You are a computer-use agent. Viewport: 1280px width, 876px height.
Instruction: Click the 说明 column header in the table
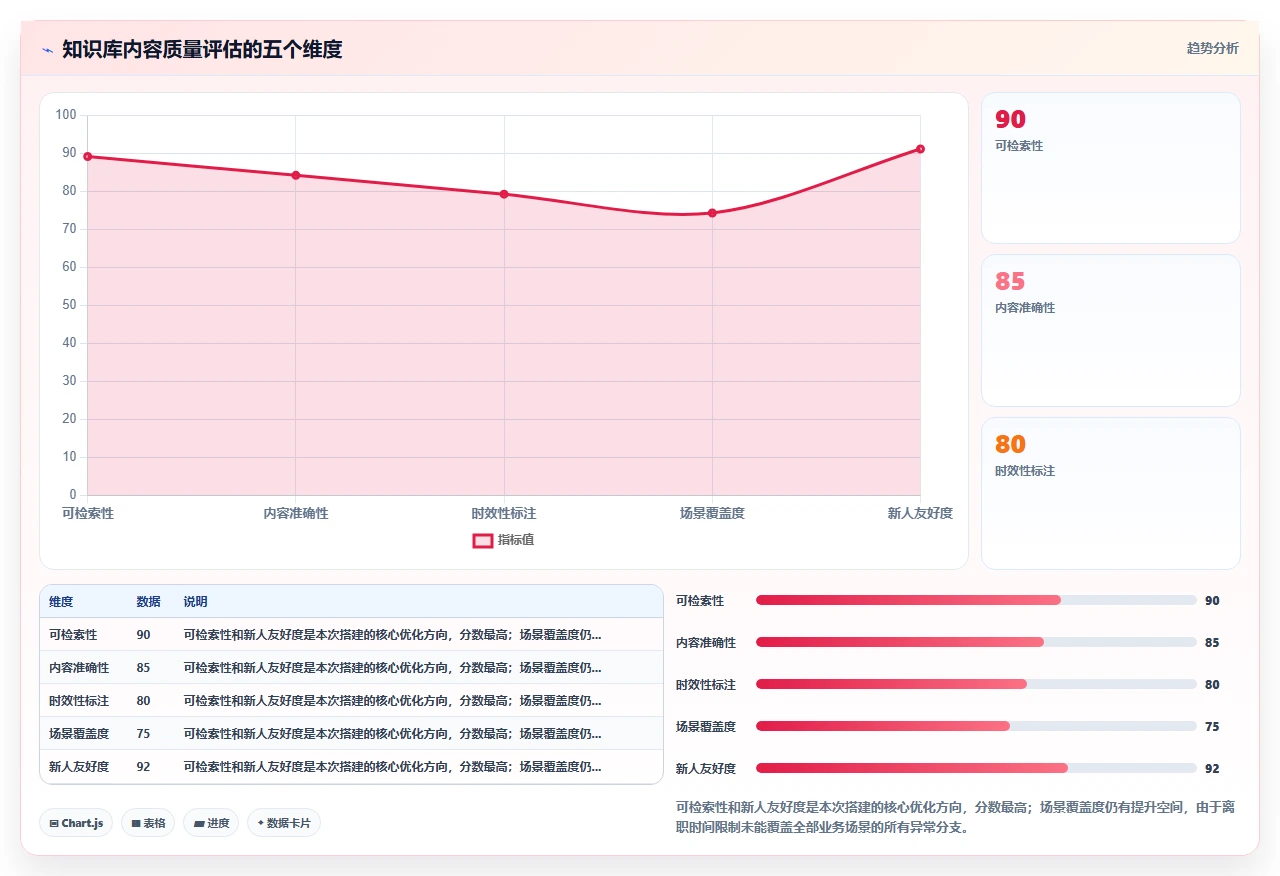[195, 602]
